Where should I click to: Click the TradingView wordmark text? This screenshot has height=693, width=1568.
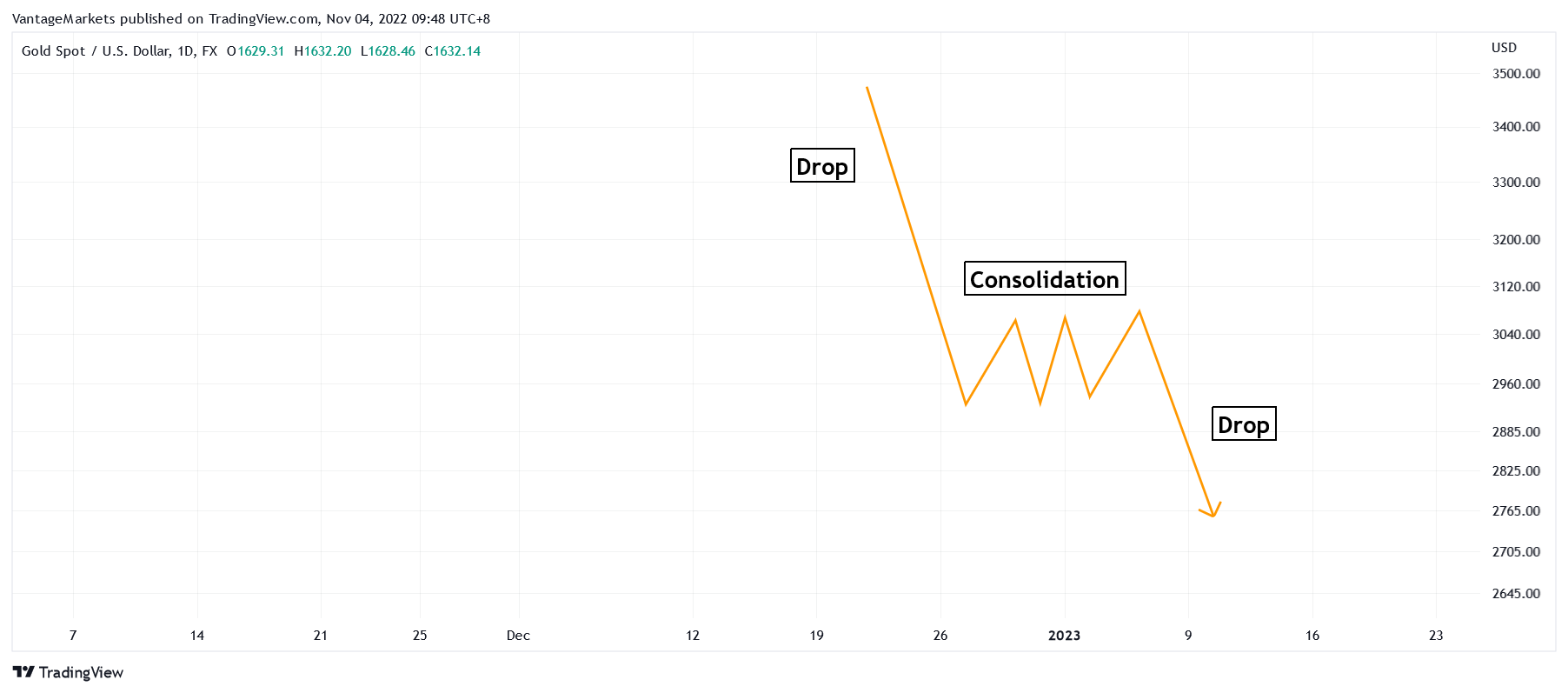point(81,672)
